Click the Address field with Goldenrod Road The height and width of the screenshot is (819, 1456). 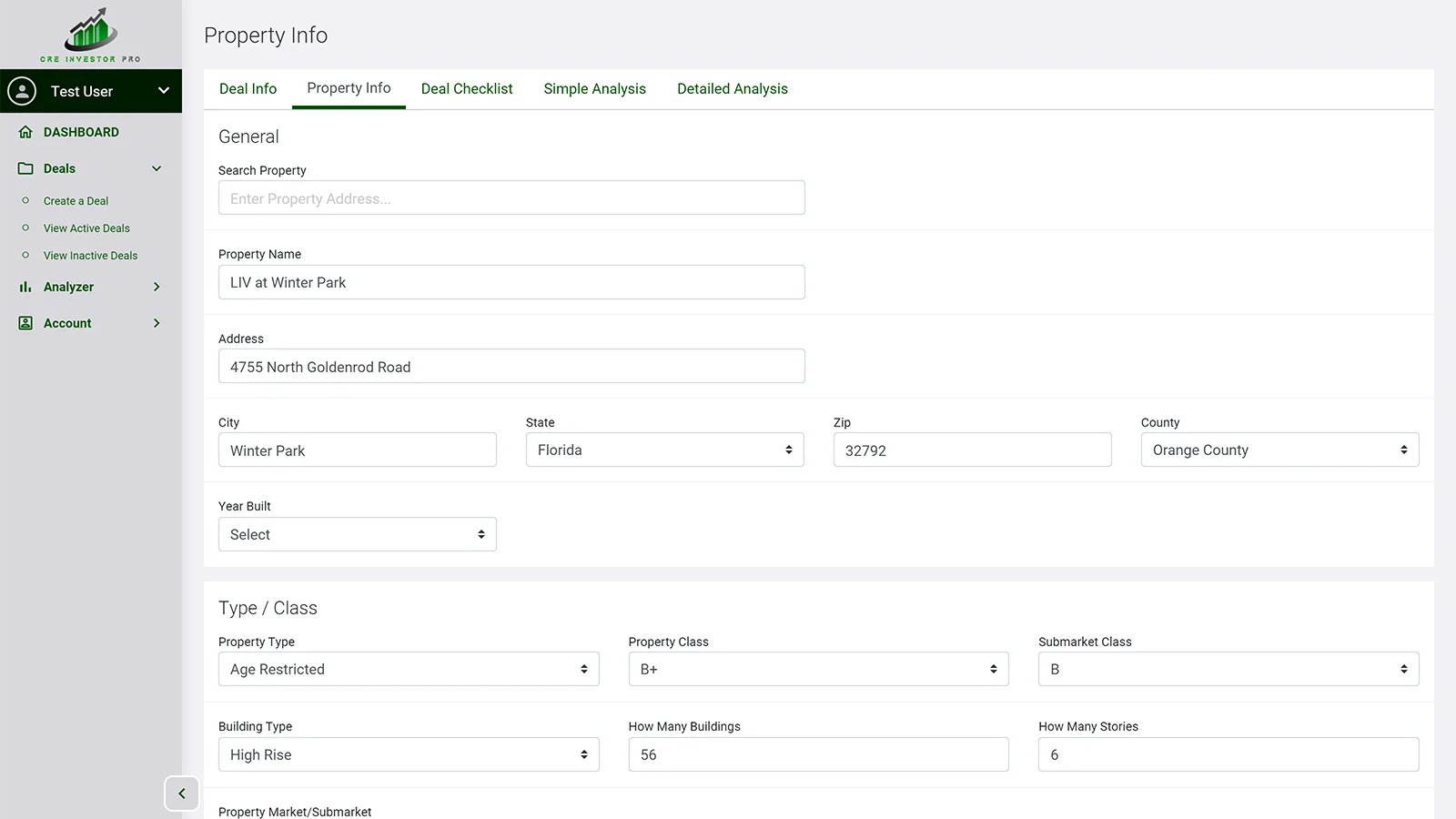[x=511, y=366]
